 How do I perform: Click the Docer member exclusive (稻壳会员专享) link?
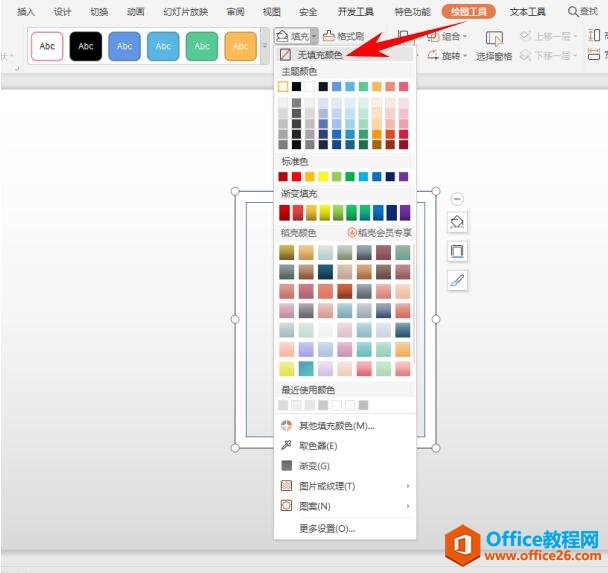coord(380,233)
